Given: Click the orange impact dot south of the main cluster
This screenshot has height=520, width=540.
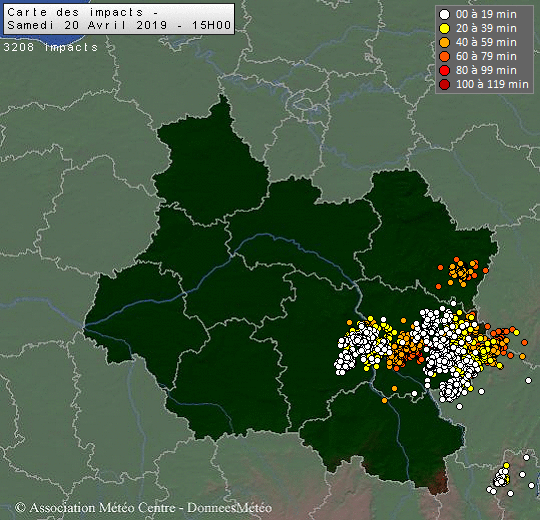Looking at the screenshot, I should pyautogui.click(x=384, y=400).
